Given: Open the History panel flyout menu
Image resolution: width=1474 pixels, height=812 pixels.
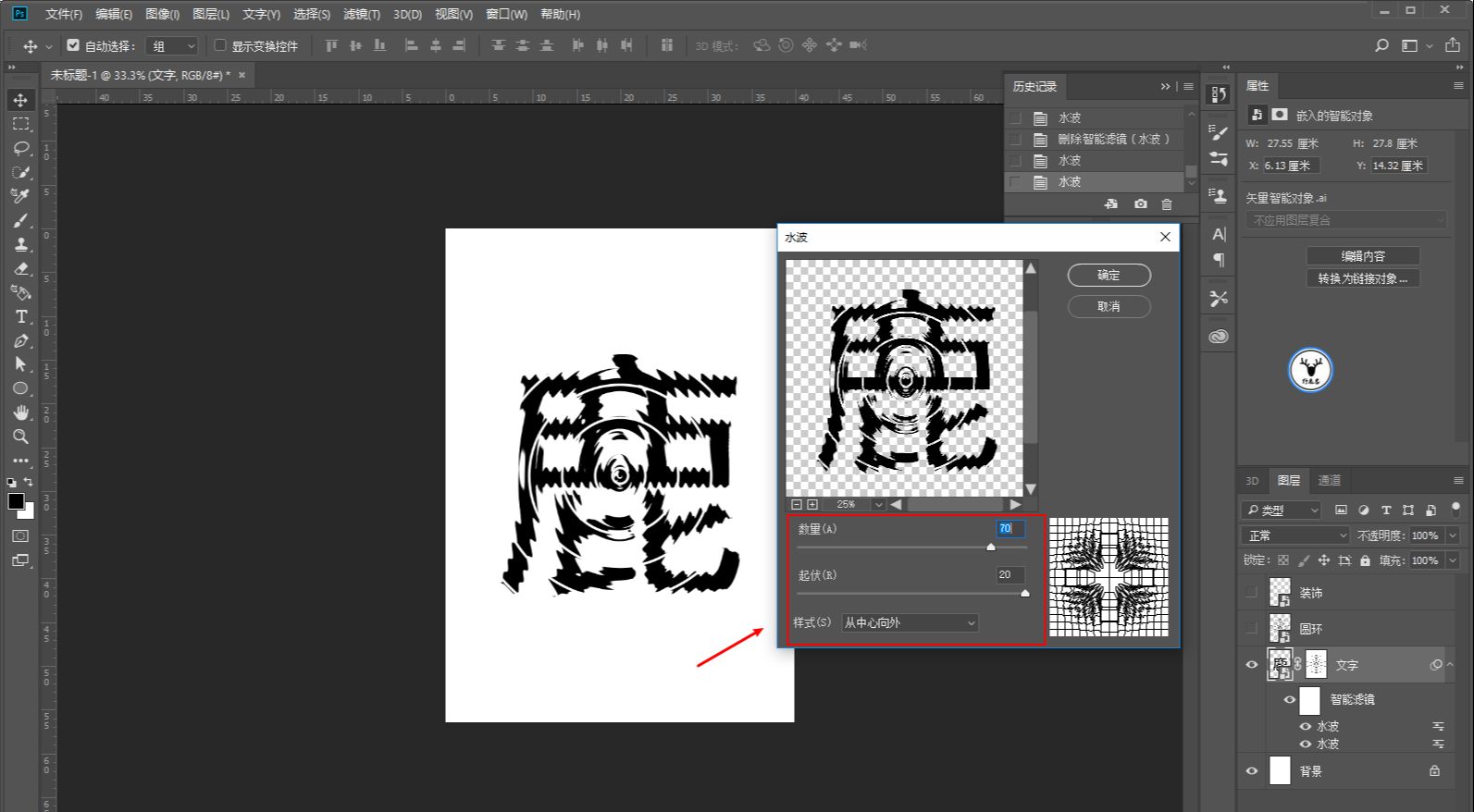Looking at the screenshot, I should click(1188, 86).
